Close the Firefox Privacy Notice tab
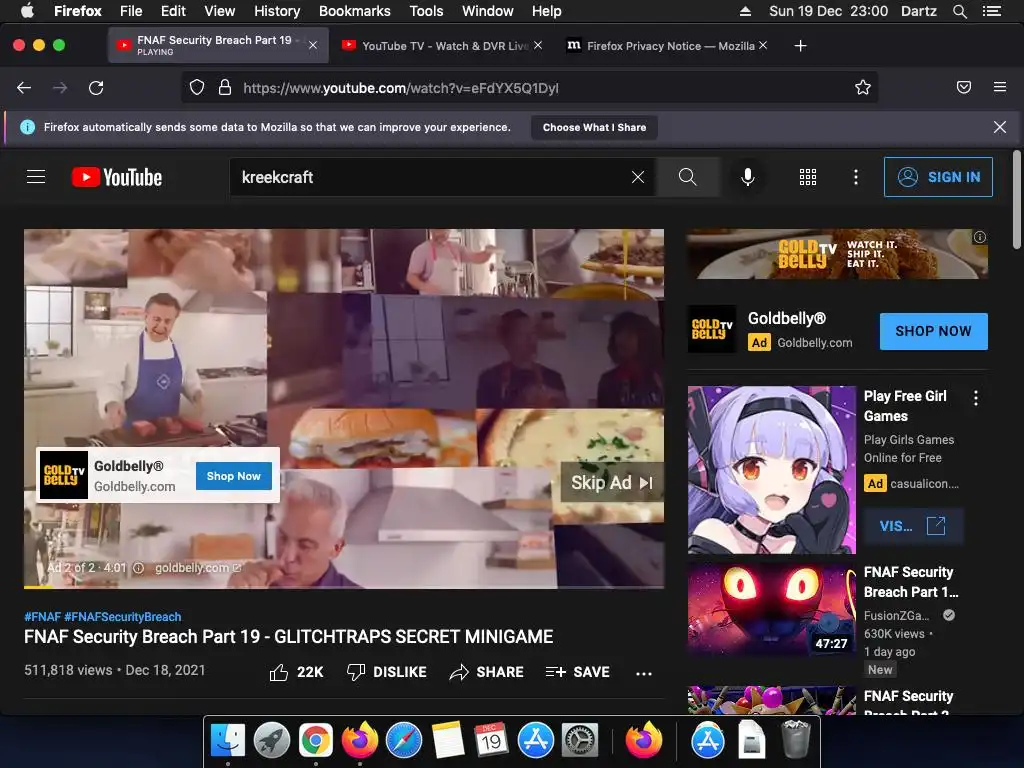 click(763, 45)
